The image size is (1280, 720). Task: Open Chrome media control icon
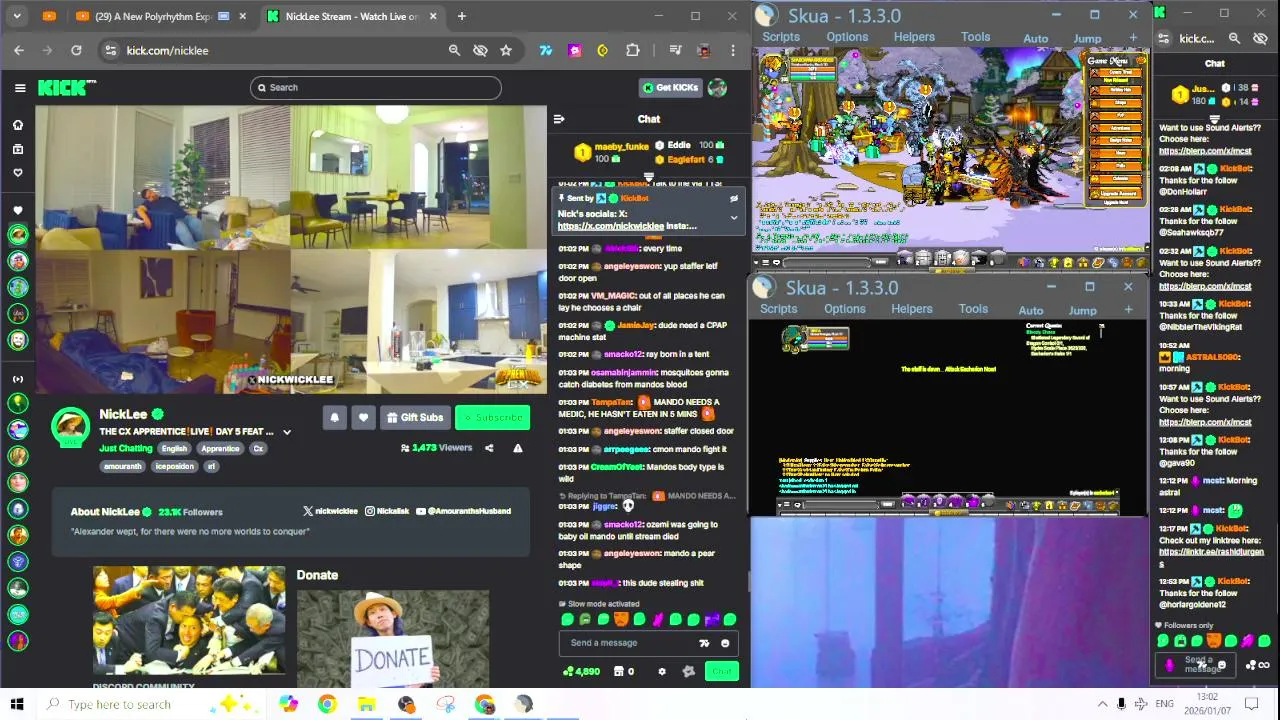676,50
